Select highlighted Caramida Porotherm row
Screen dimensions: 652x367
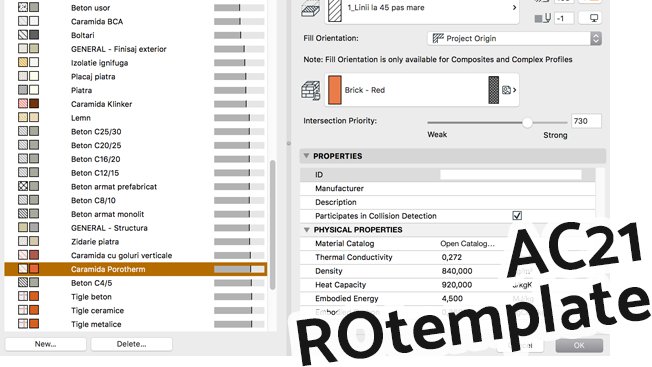tap(136, 269)
